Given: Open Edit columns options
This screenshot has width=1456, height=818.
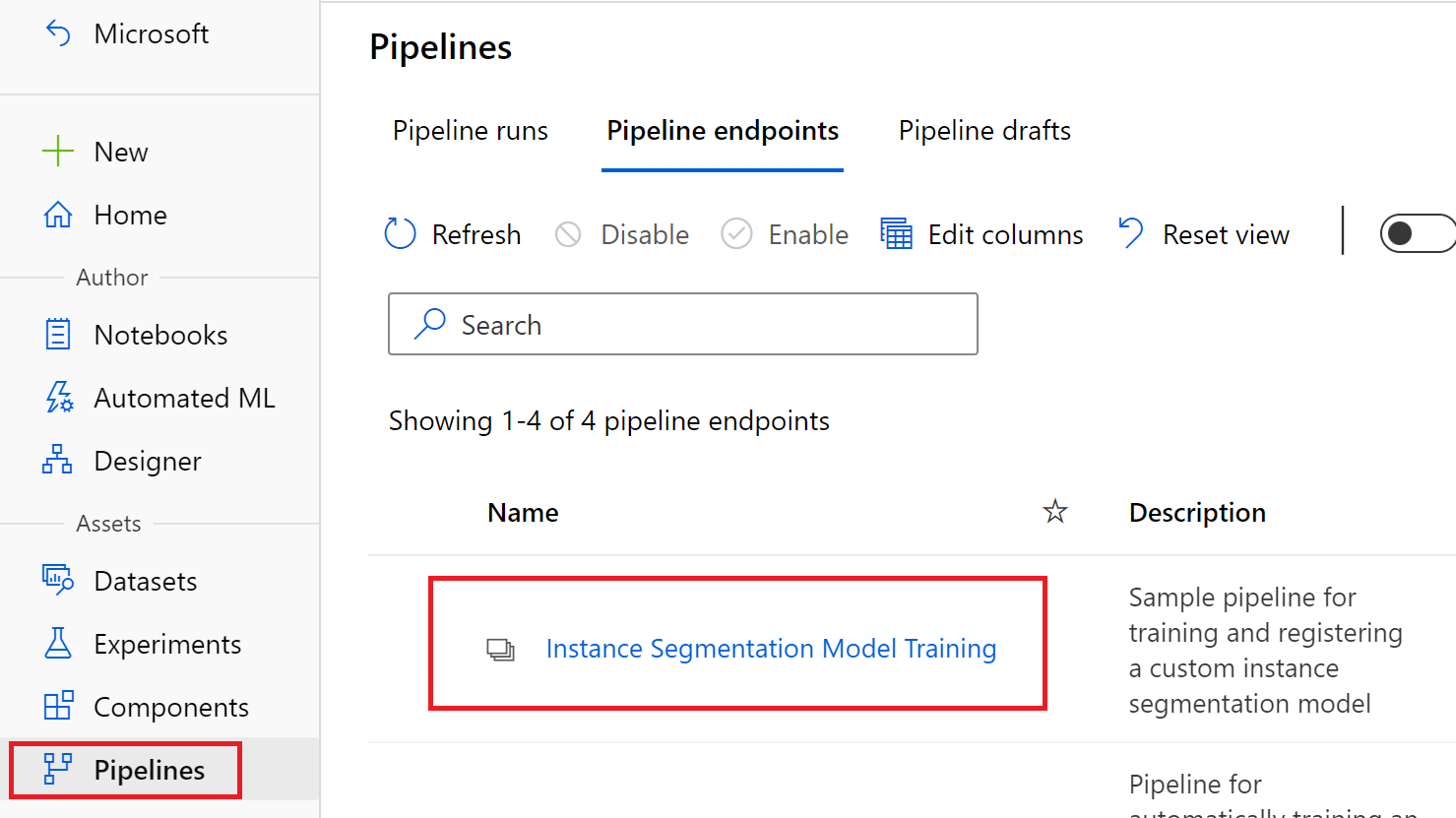Looking at the screenshot, I should click(x=981, y=234).
